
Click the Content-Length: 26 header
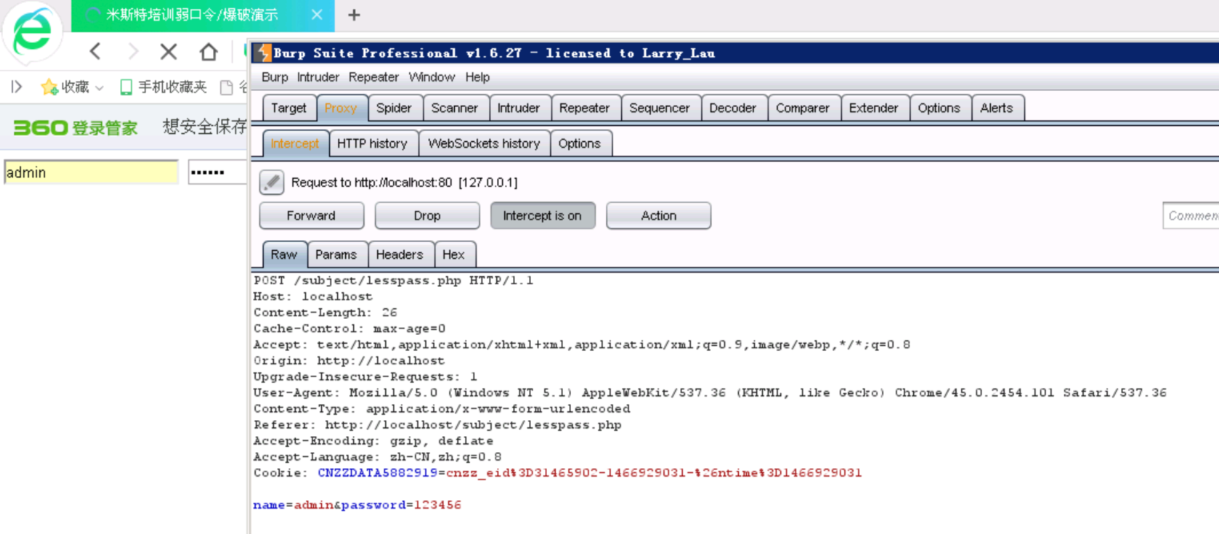click(x=325, y=313)
